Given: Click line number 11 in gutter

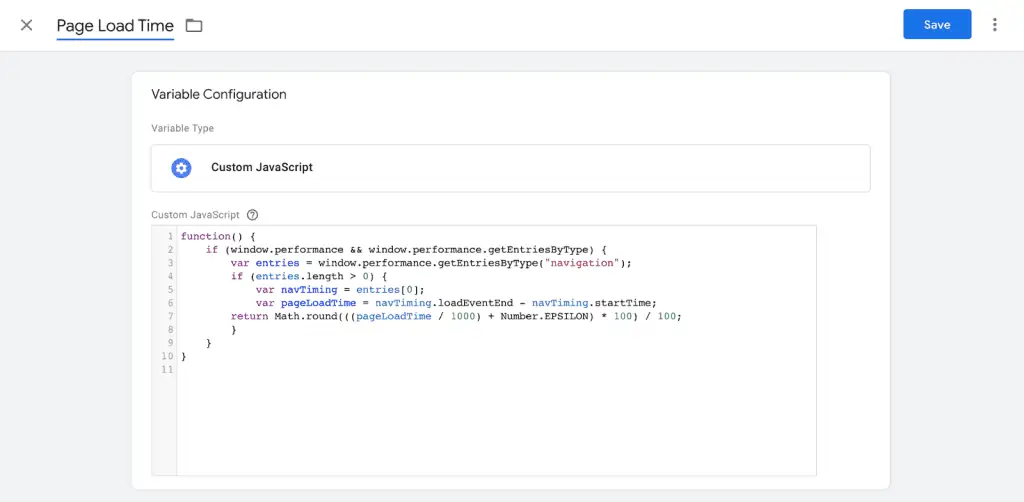Looking at the screenshot, I should 167,369.
